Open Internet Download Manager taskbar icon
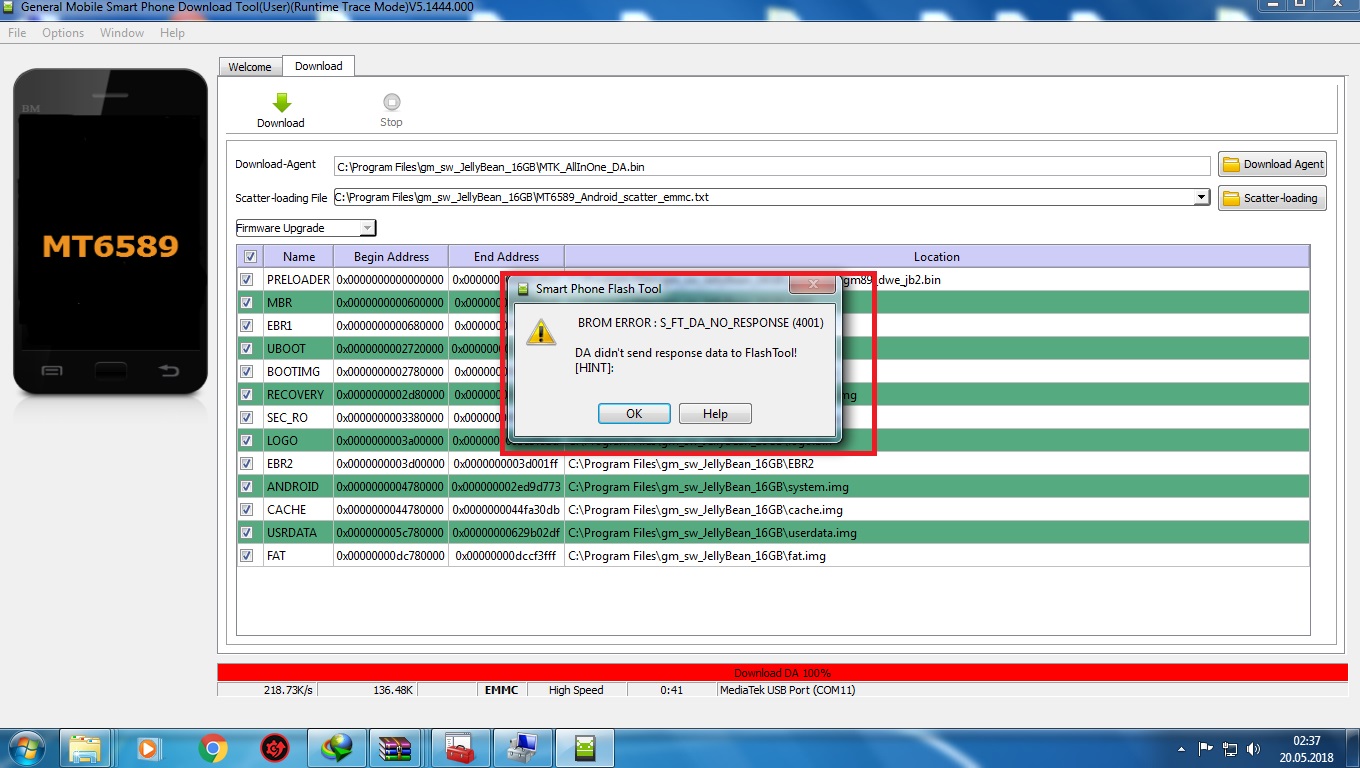Image resolution: width=1360 pixels, height=768 pixels. (336, 747)
